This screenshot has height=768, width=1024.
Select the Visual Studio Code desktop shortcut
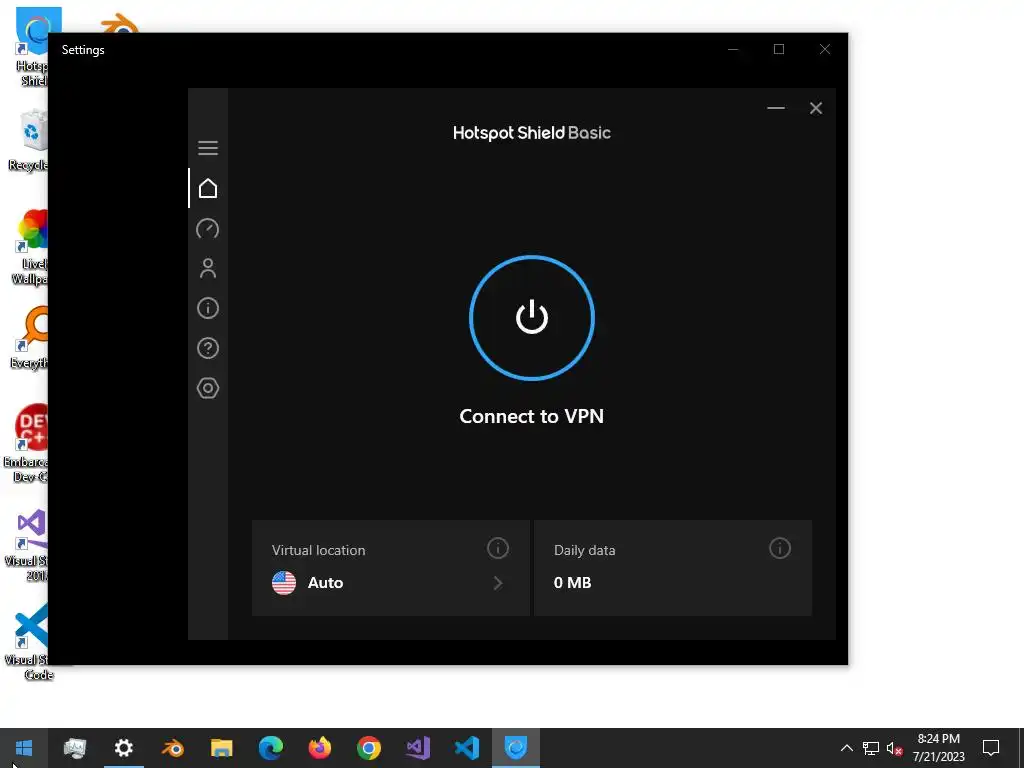tap(29, 643)
